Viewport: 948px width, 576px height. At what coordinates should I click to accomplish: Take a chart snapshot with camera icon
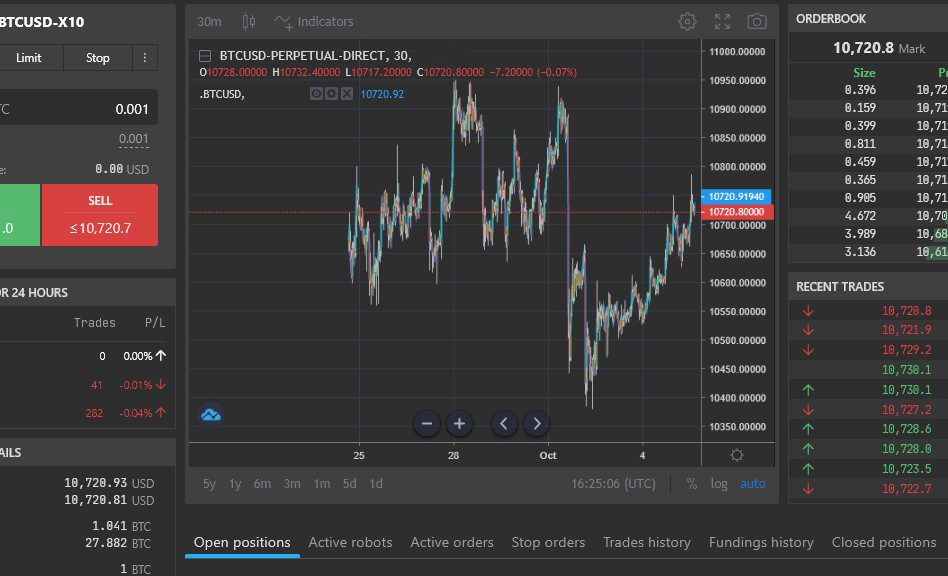click(756, 22)
